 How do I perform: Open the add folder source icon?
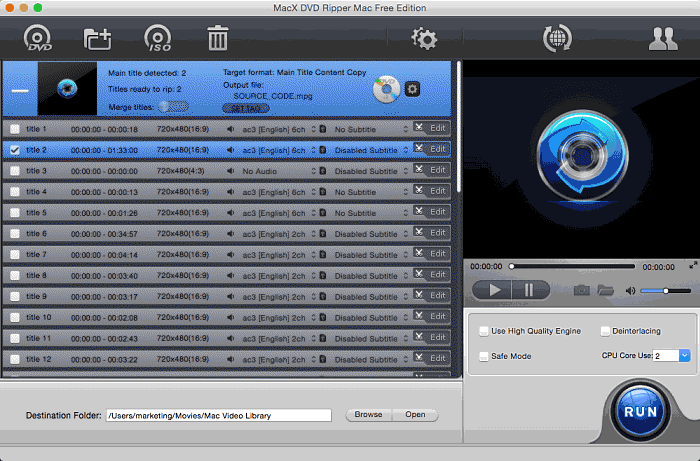pos(97,39)
